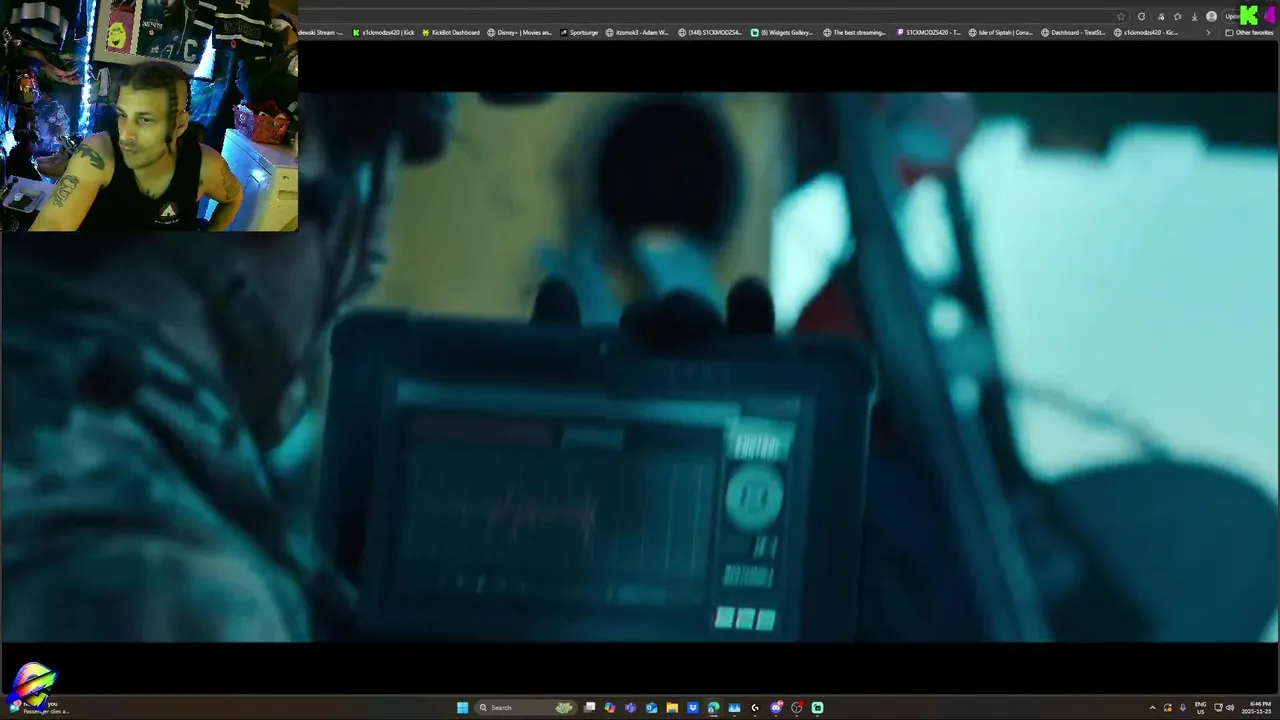
Task: Expand the bookmarks bar overflow chevron
Action: [x=1208, y=32]
